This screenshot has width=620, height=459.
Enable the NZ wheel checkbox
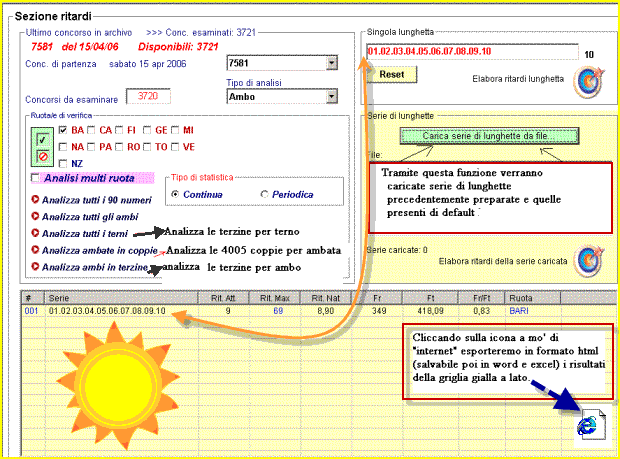pyautogui.click(x=62, y=163)
